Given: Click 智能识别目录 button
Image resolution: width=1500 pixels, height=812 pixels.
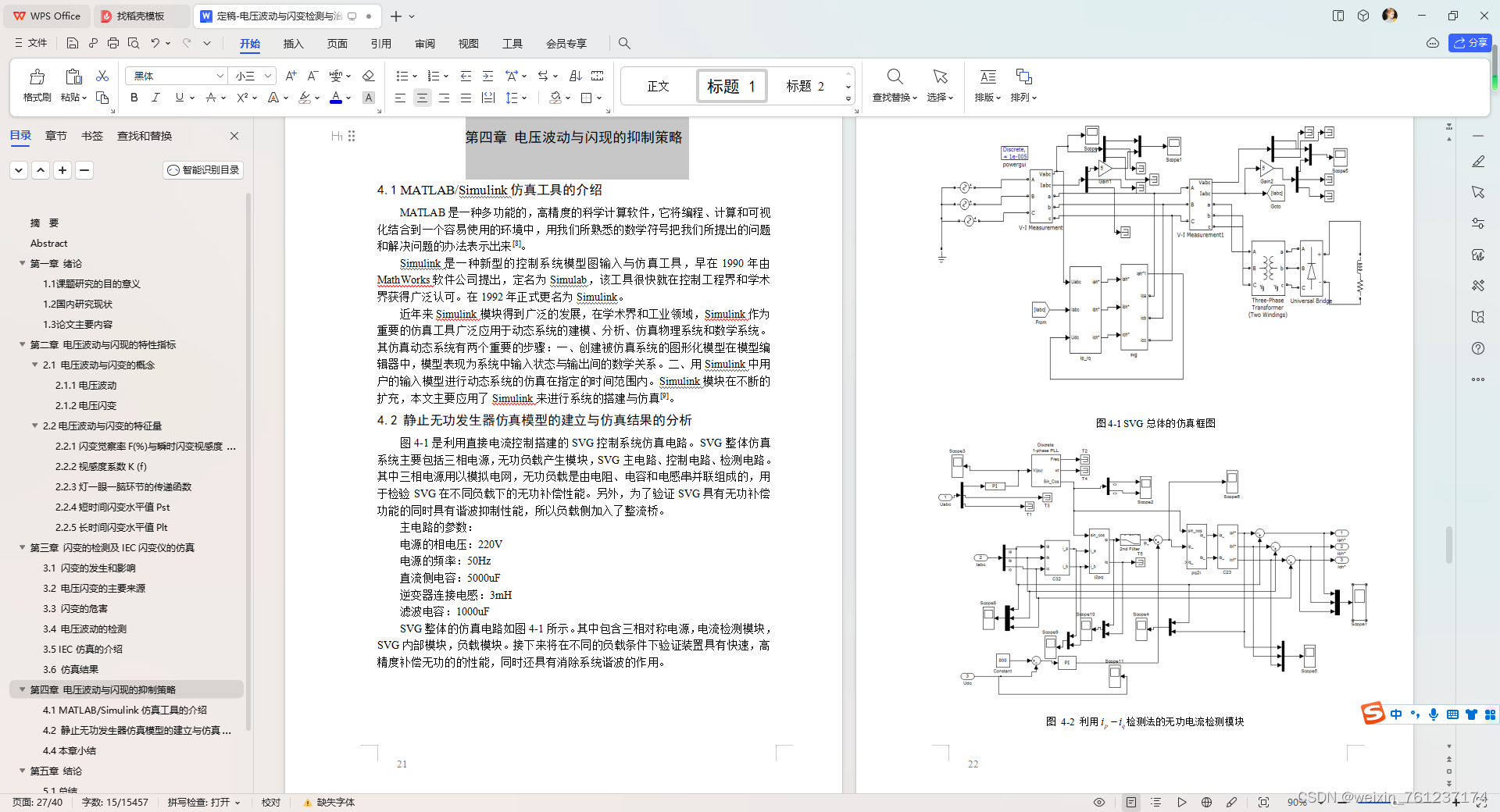Looking at the screenshot, I should point(203,169).
